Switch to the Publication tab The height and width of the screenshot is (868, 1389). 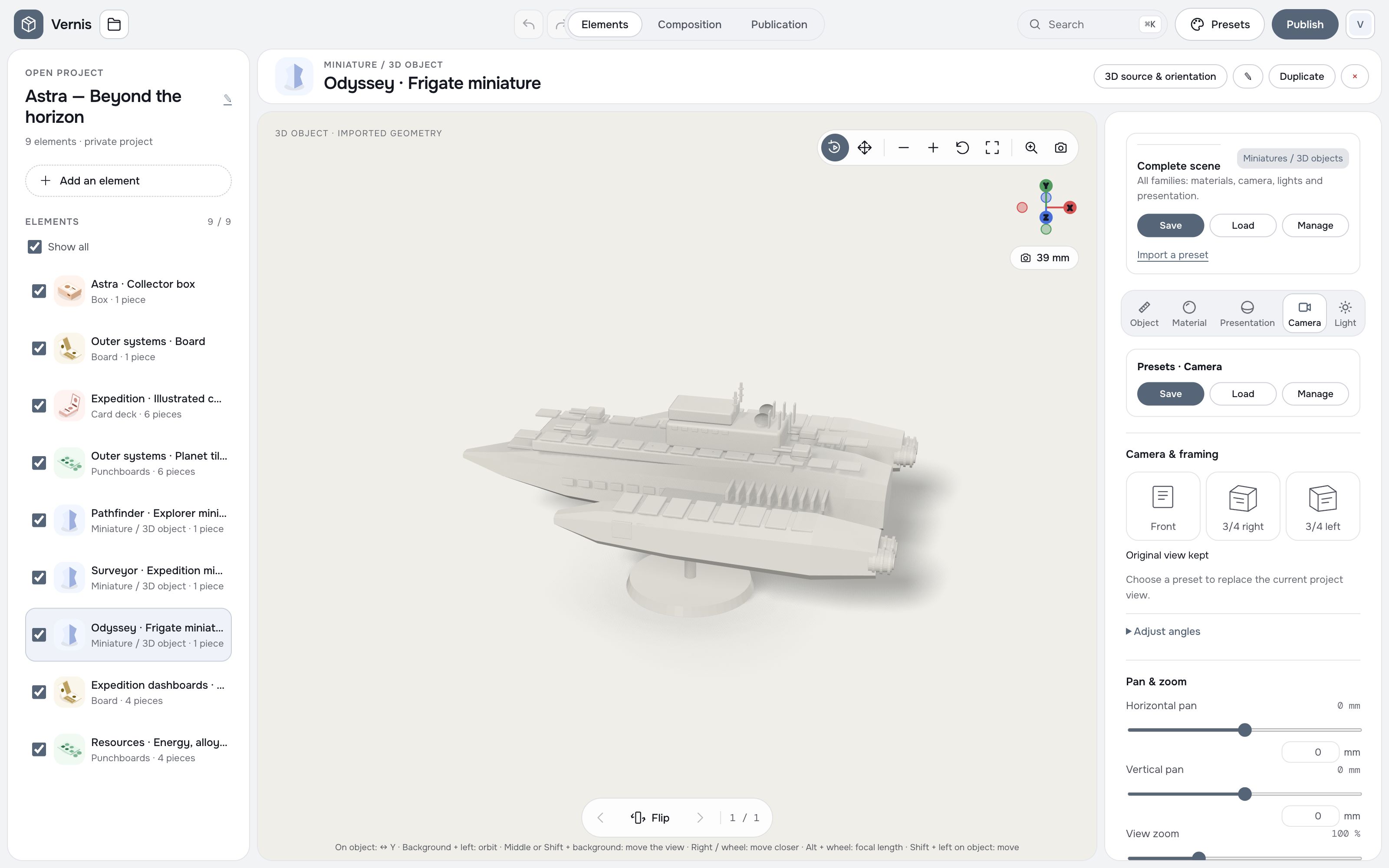click(779, 24)
